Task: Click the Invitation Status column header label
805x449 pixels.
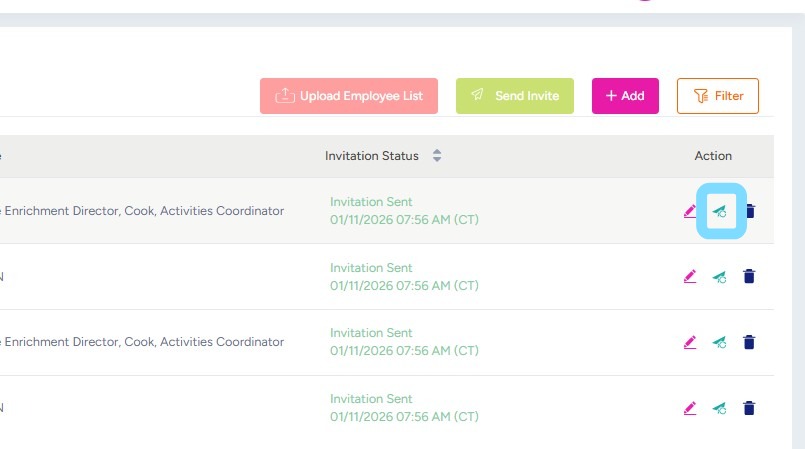Action: click(372, 156)
